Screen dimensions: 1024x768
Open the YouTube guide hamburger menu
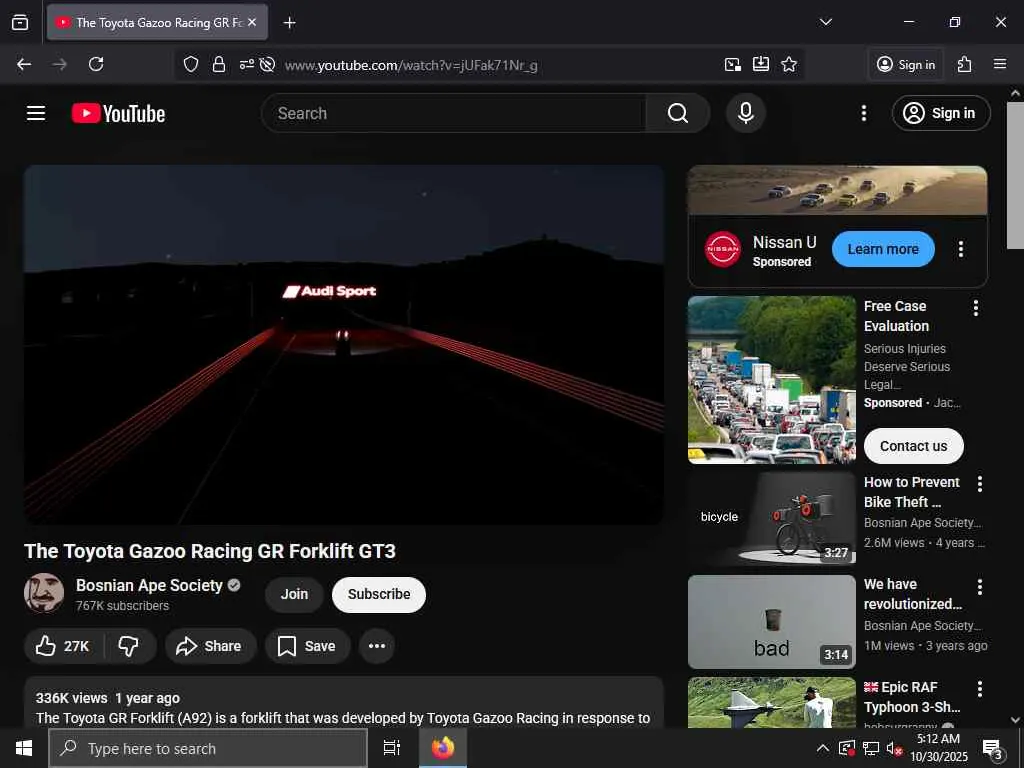[x=36, y=113]
